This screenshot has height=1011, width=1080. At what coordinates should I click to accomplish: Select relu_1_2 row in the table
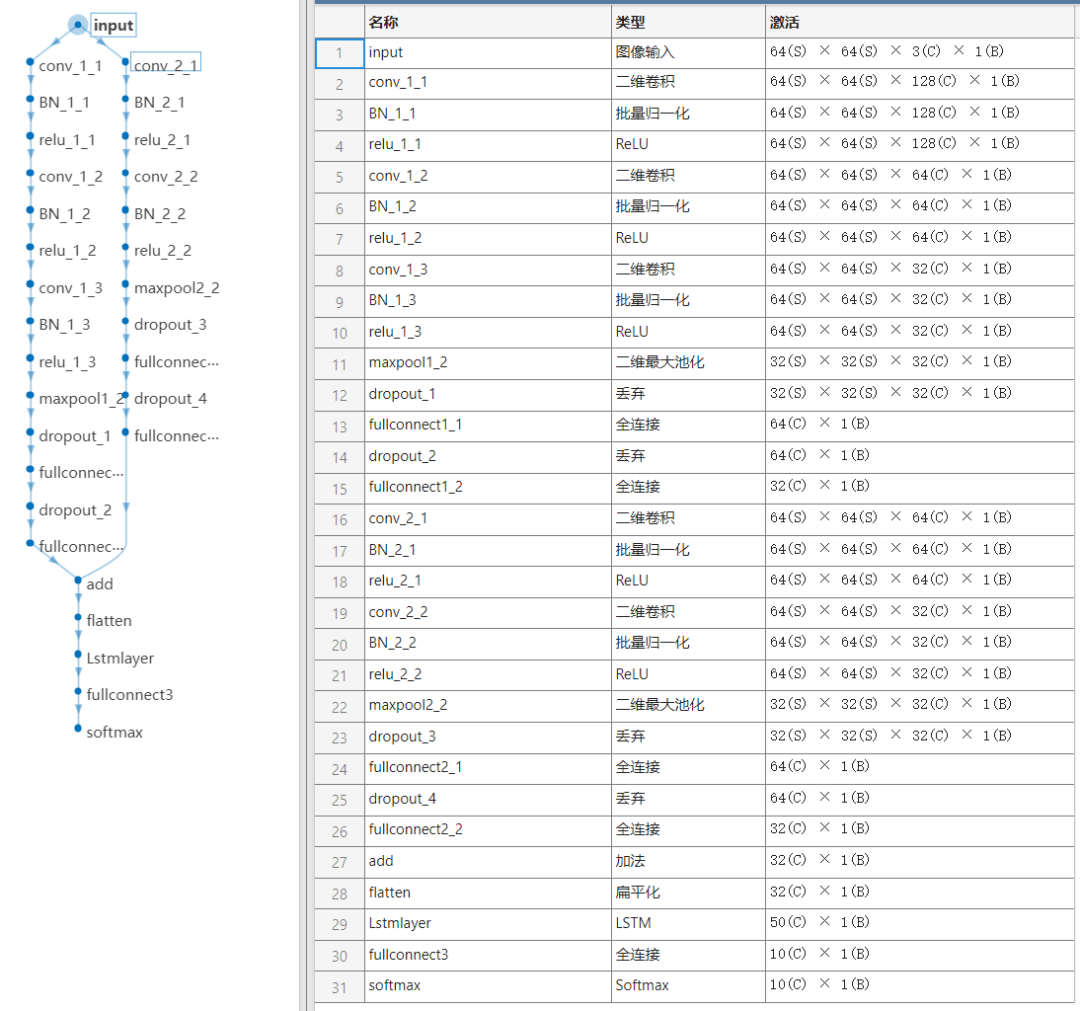pos(694,238)
